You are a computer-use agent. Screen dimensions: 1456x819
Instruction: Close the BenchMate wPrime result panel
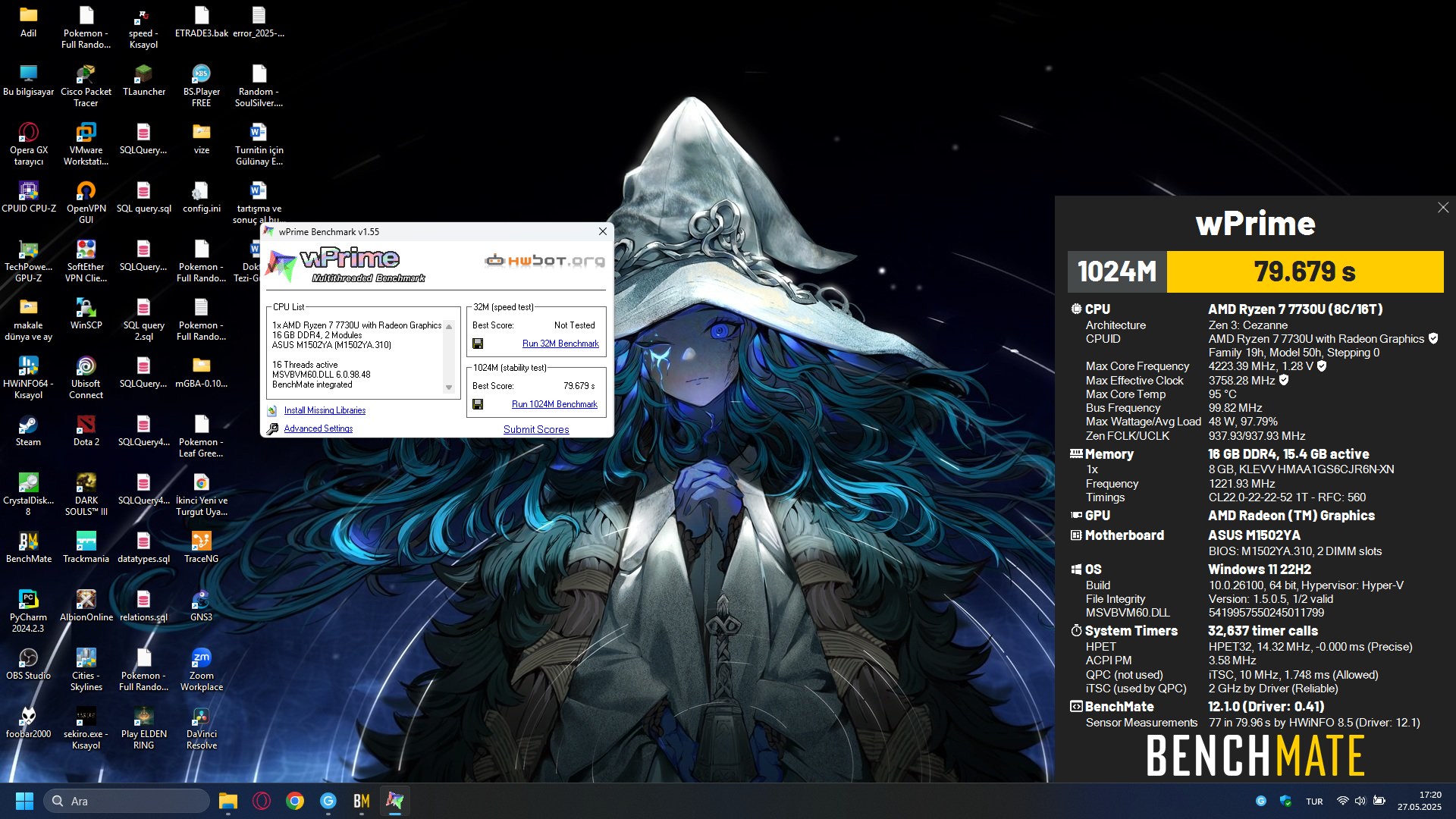point(1443,208)
